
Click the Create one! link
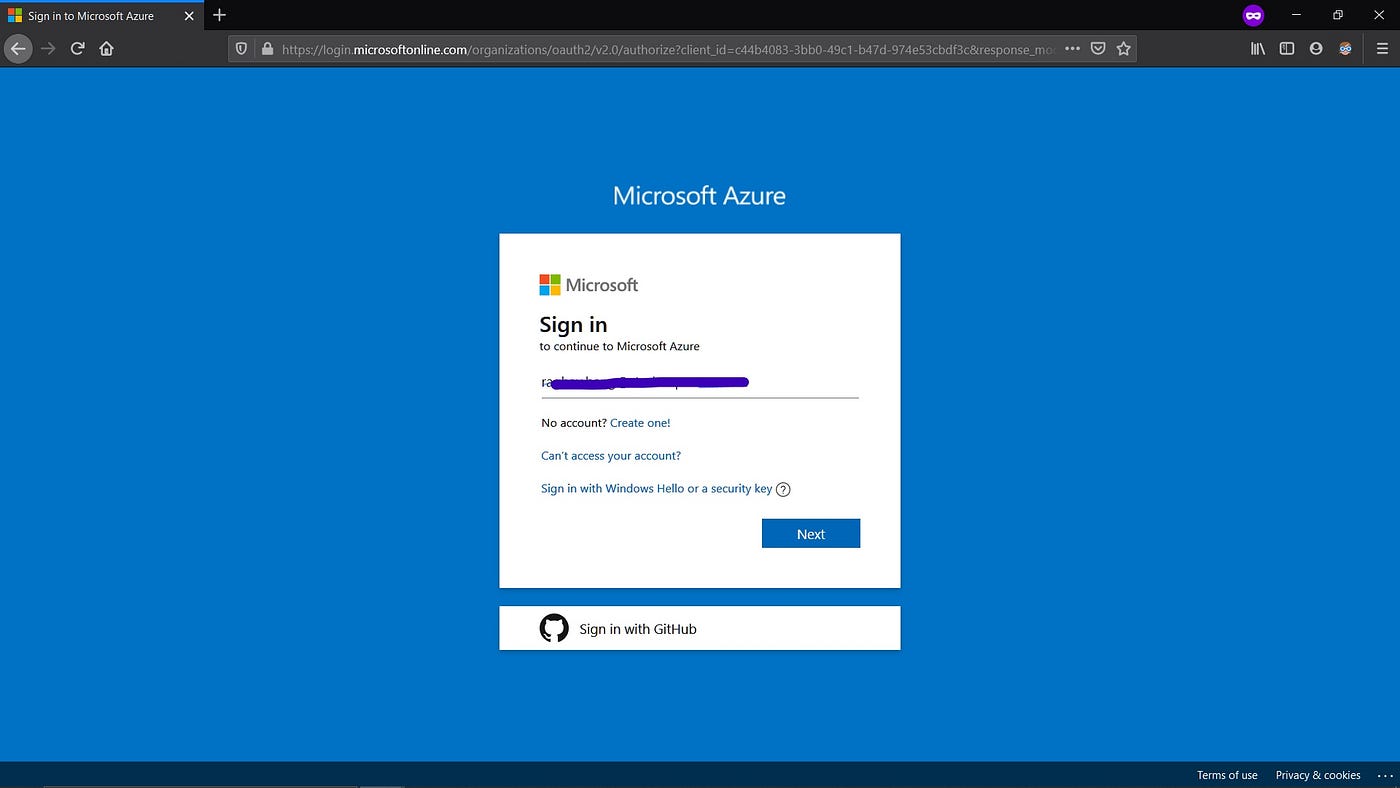(x=640, y=423)
